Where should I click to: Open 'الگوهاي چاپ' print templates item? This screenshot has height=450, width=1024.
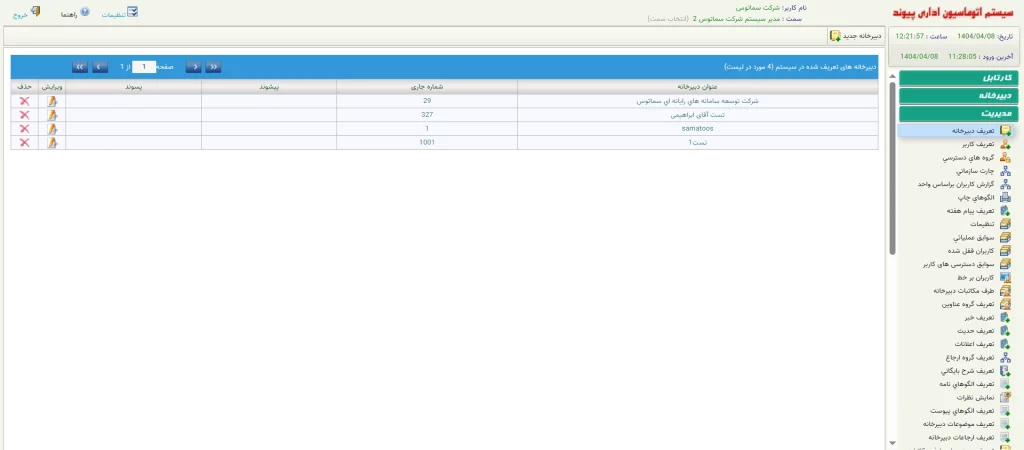(984, 197)
